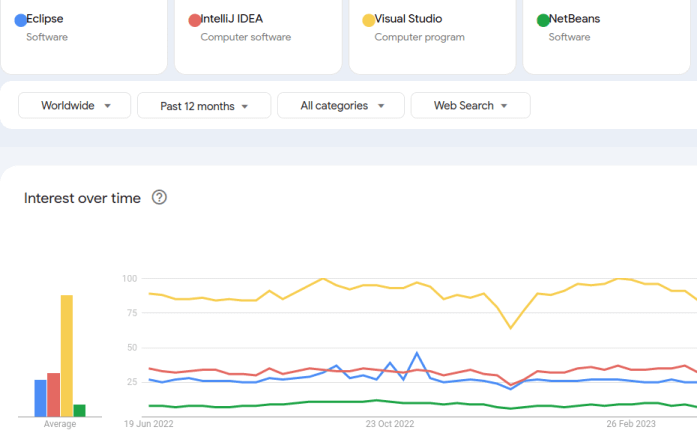Image resolution: width=697 pixels, height=445 pixels.
Task: Click the green NetBeans average bar
Action: (80, 410)
